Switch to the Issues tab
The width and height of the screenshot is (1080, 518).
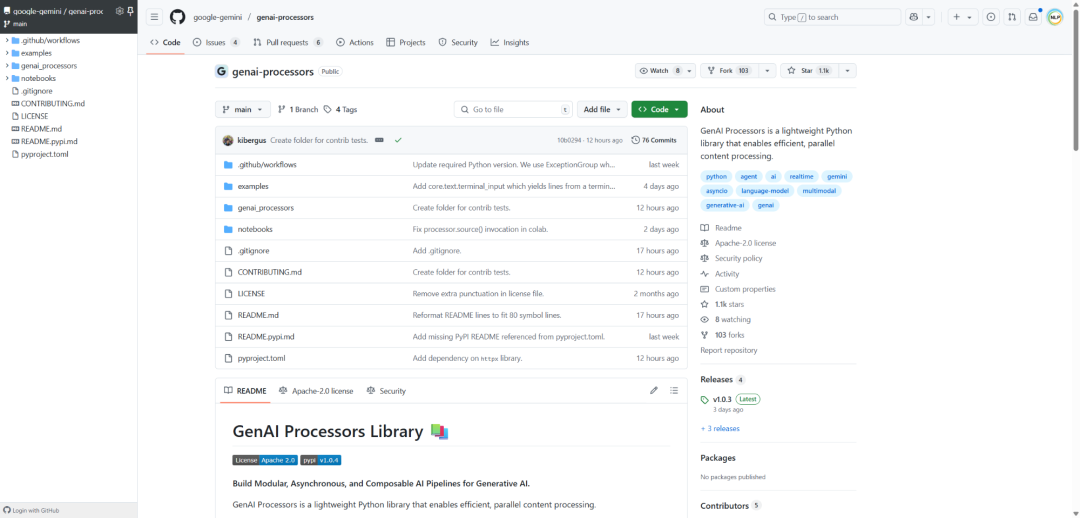216,43
